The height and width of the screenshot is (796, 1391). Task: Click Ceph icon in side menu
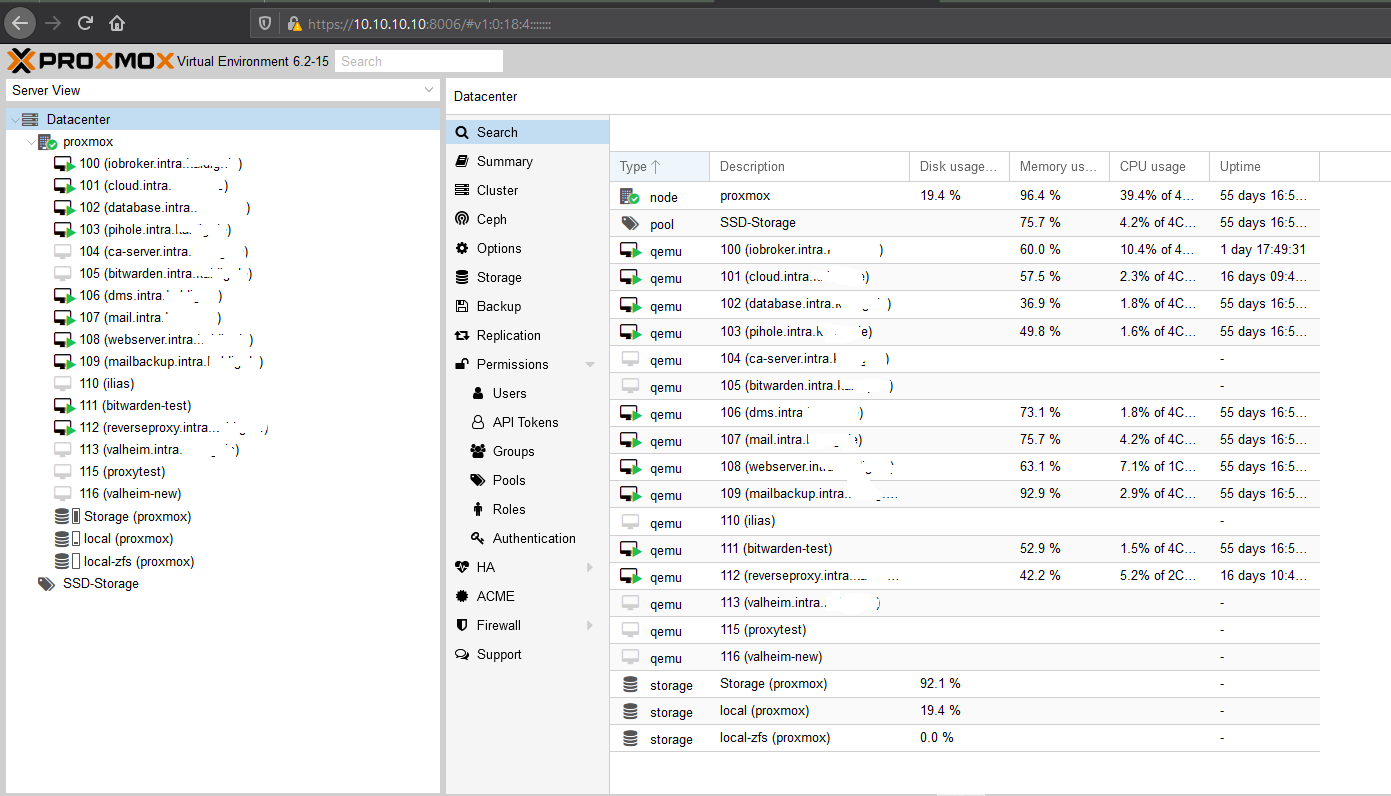coord(462,219)
